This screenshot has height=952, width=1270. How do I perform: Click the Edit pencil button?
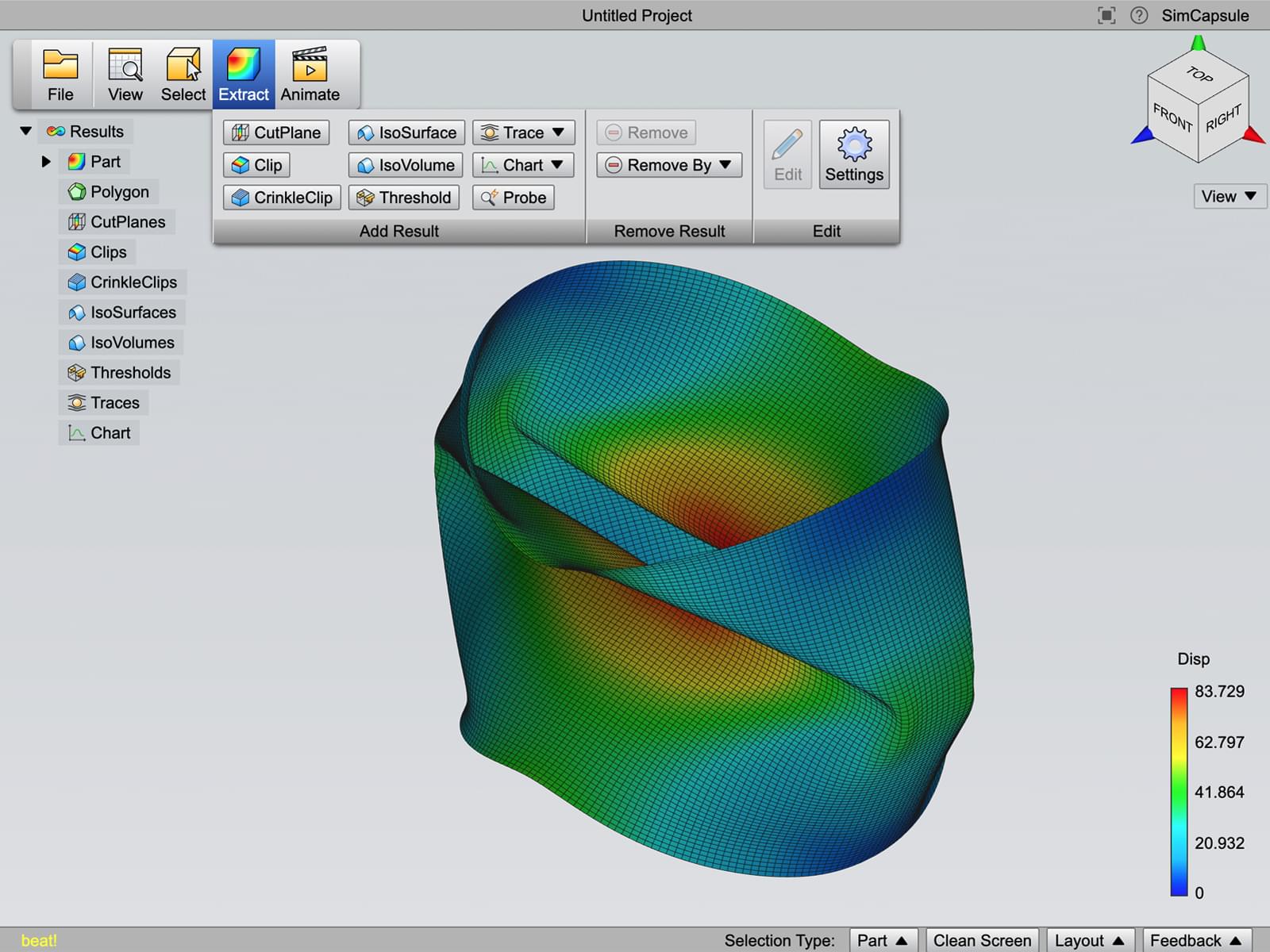click(x=787, y=154)
